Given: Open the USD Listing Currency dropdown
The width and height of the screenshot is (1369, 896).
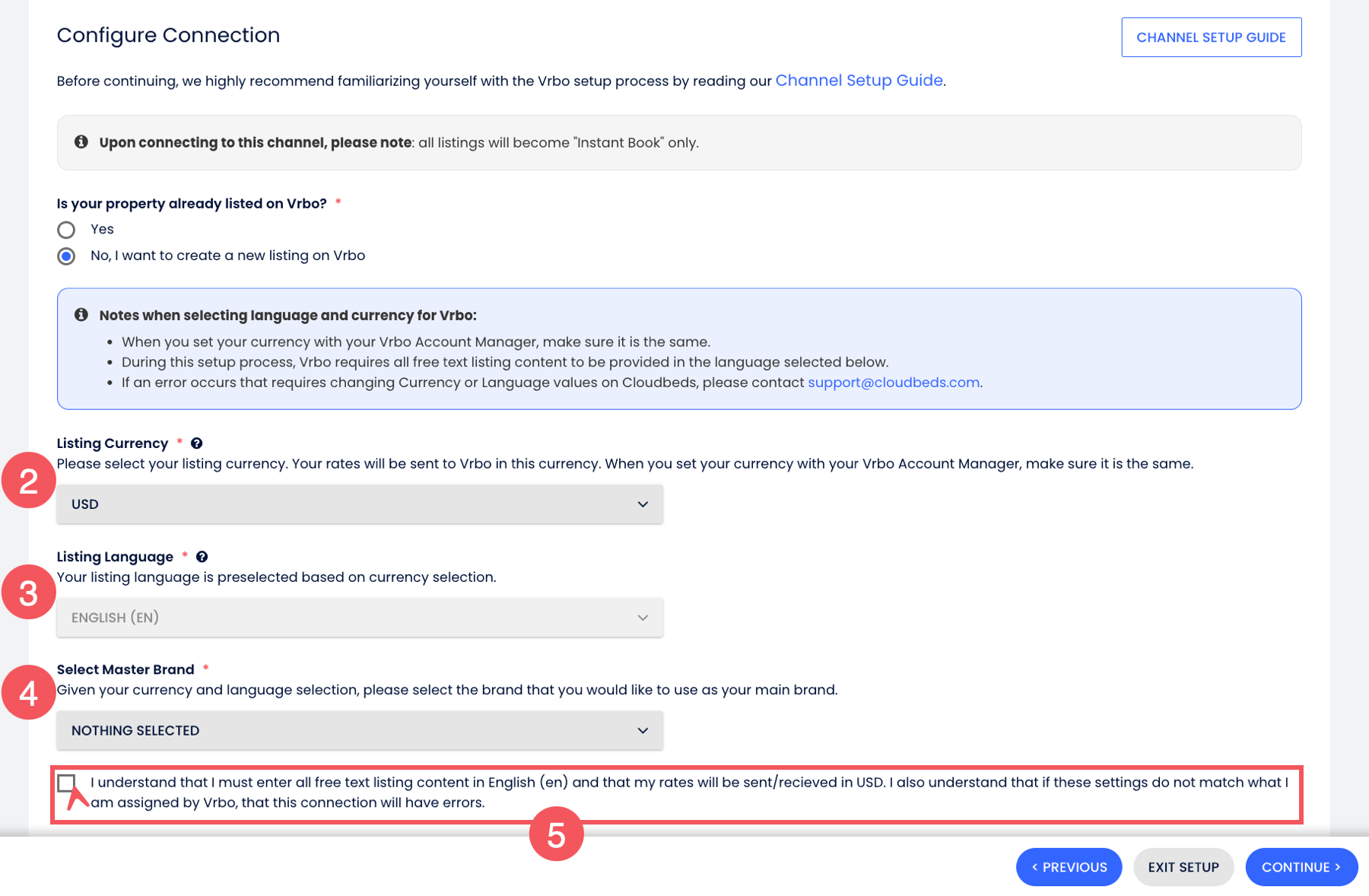Looking at the screenshot, I should (360, 504).
